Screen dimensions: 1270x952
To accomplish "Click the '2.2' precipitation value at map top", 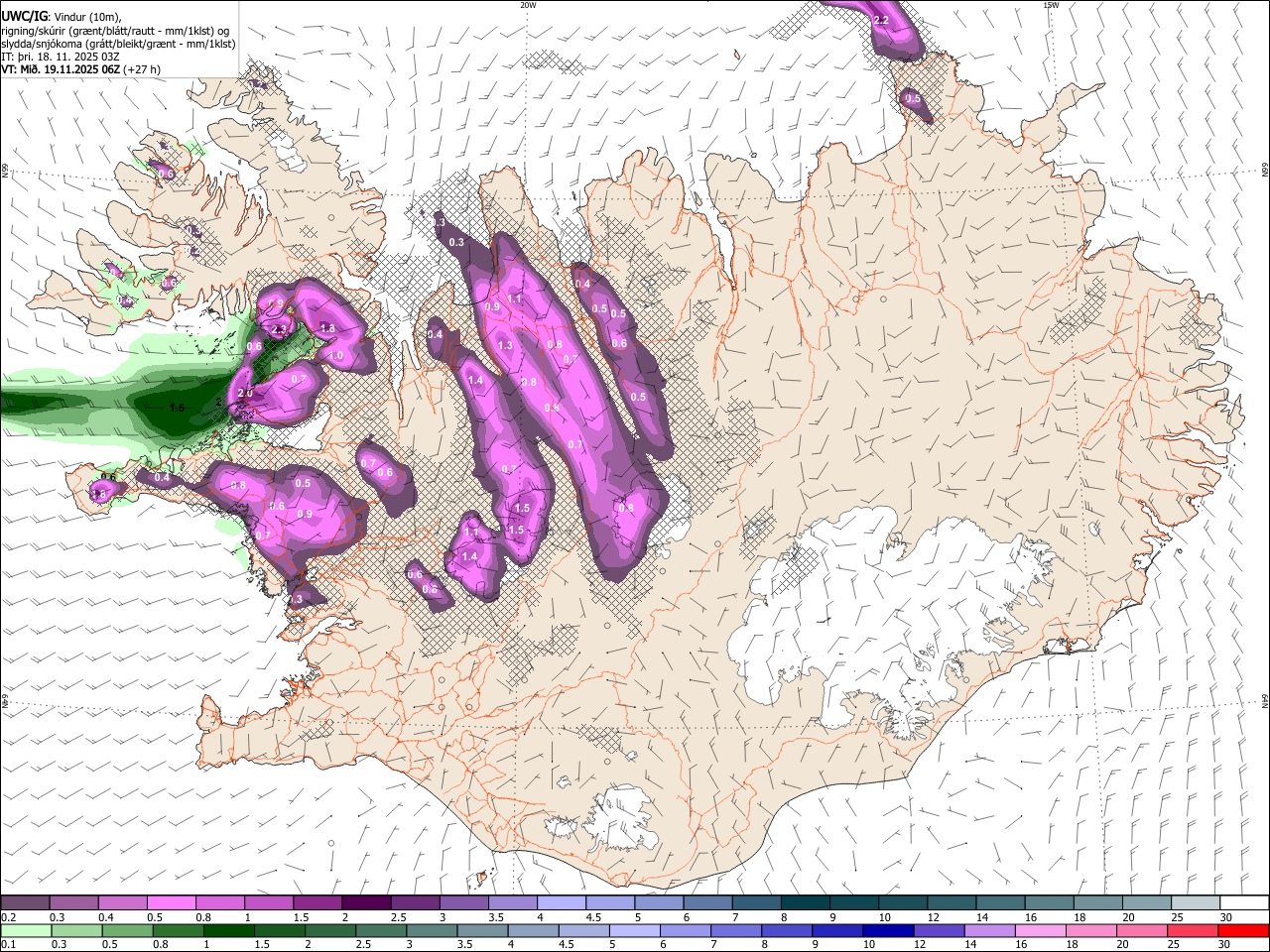I will click(880, 21).
